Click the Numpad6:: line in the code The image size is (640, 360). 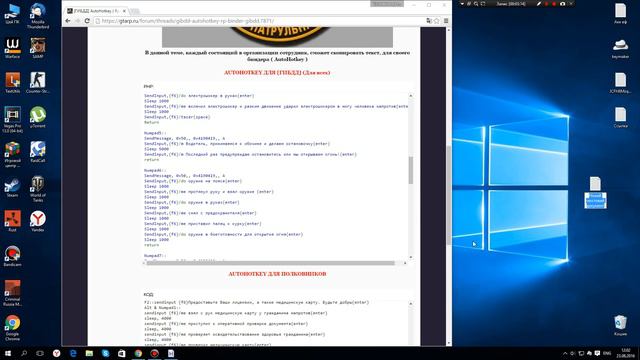click(155, 170)
